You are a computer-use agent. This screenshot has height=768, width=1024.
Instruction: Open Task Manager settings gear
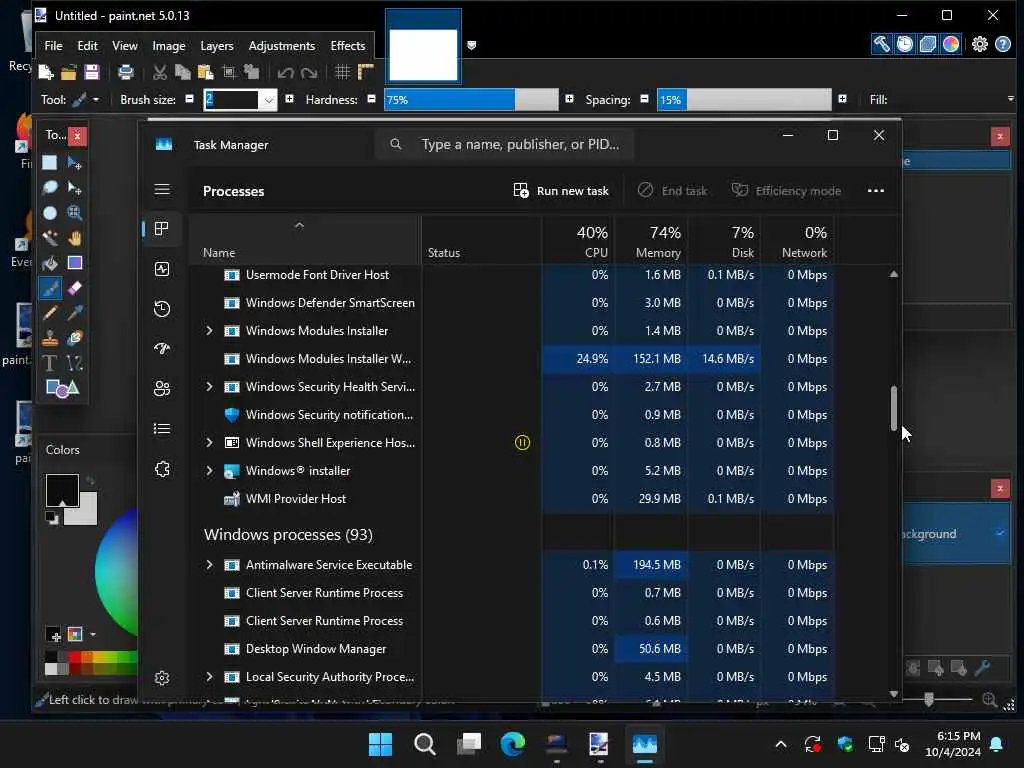[162, 678]
